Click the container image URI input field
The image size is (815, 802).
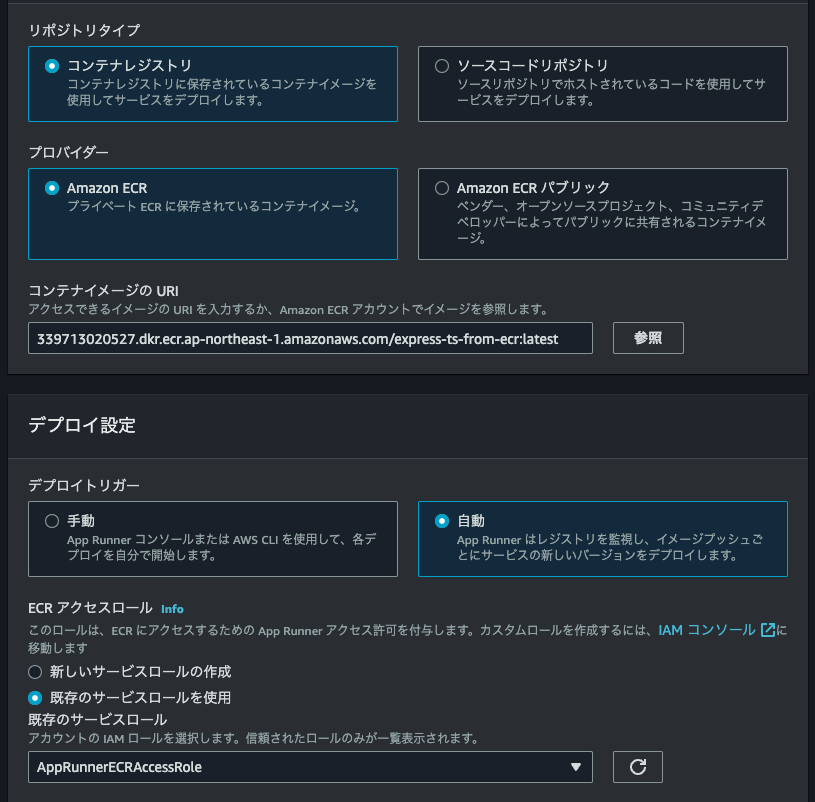(310, 339)
